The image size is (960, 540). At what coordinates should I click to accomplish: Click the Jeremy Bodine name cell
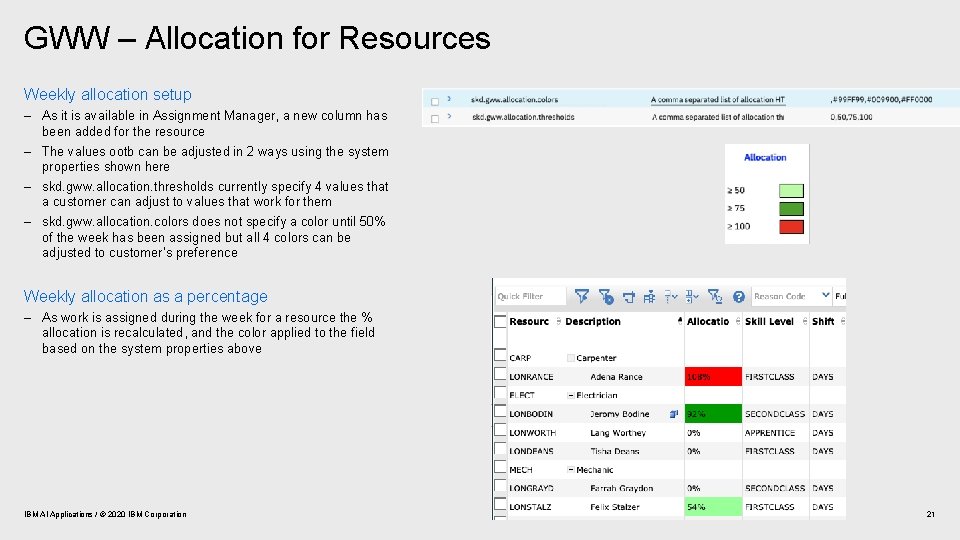(x=620, y=414)
